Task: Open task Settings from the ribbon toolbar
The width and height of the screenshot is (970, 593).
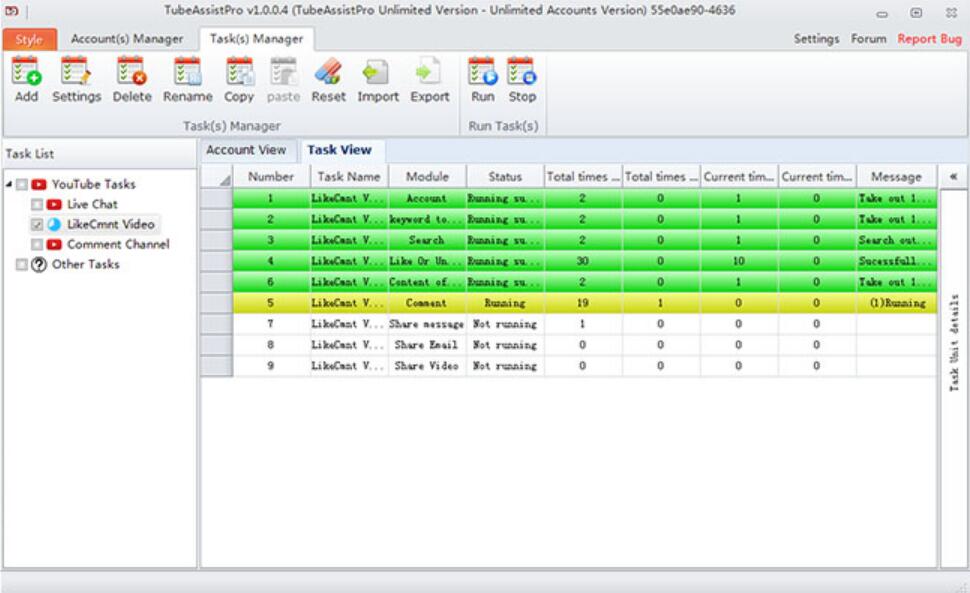Action: 76,71
